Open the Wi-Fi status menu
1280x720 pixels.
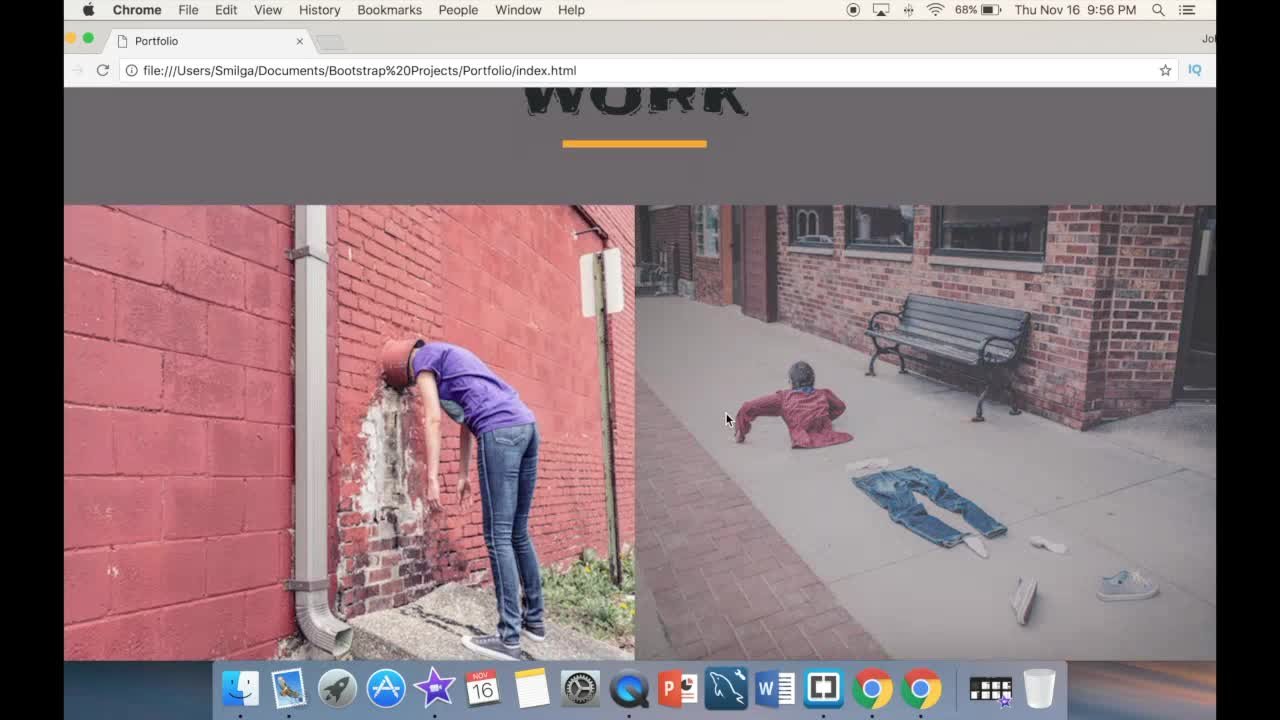pos(935,10)
